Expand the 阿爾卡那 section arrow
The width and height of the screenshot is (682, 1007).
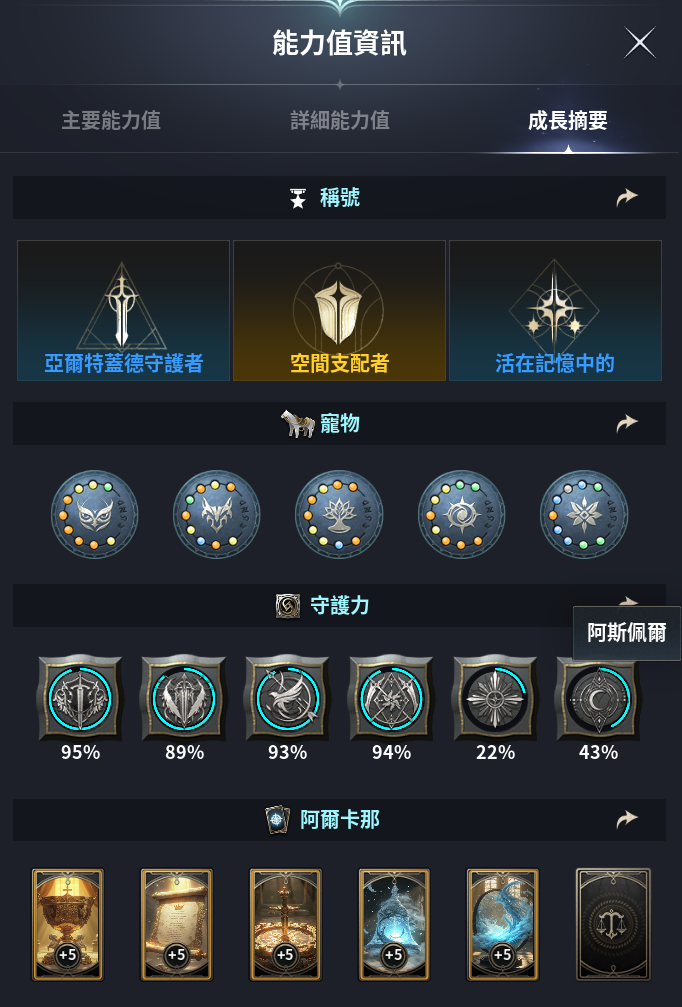tap(627, 819)
